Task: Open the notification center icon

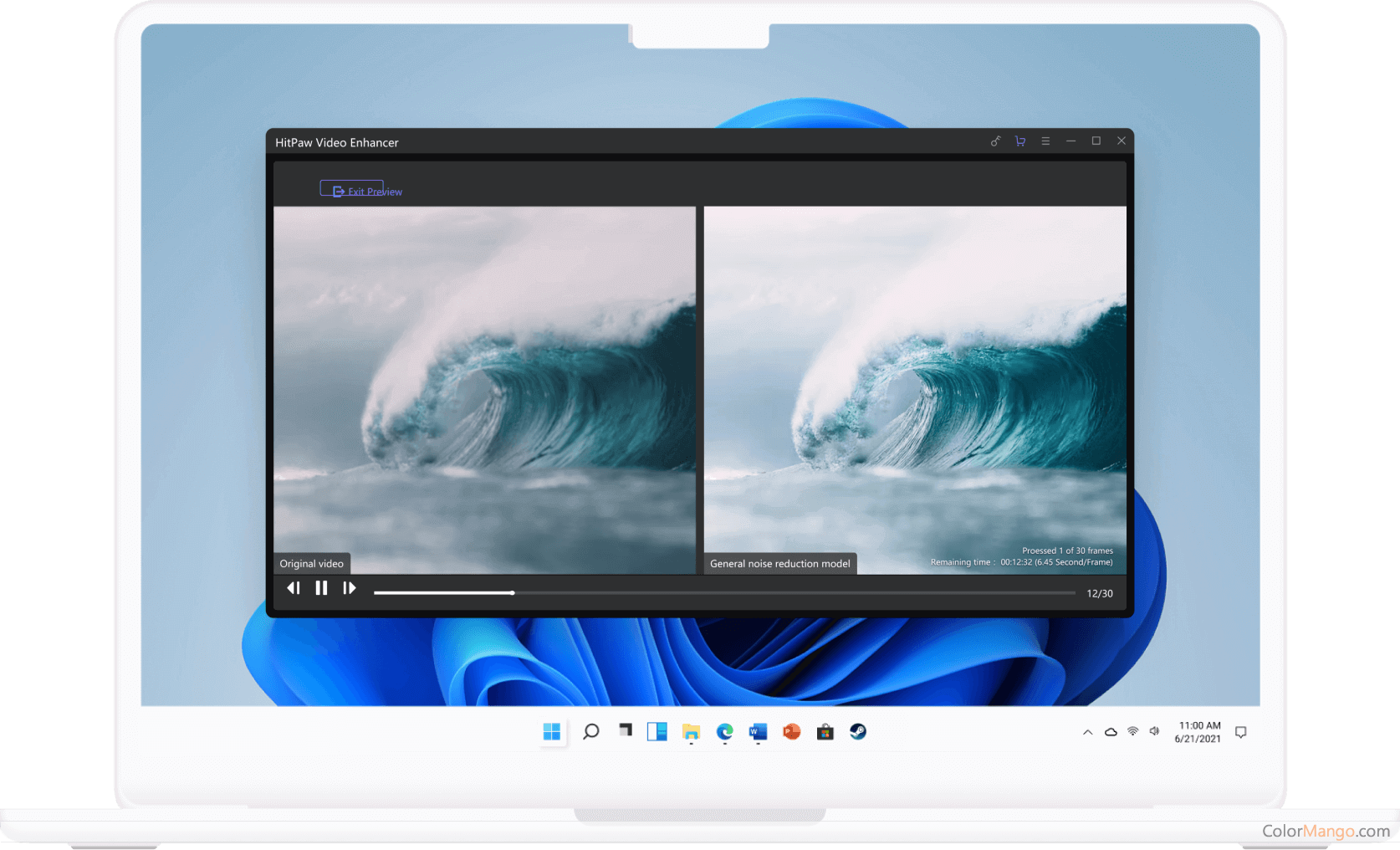Action: (x=1241, y=732)
